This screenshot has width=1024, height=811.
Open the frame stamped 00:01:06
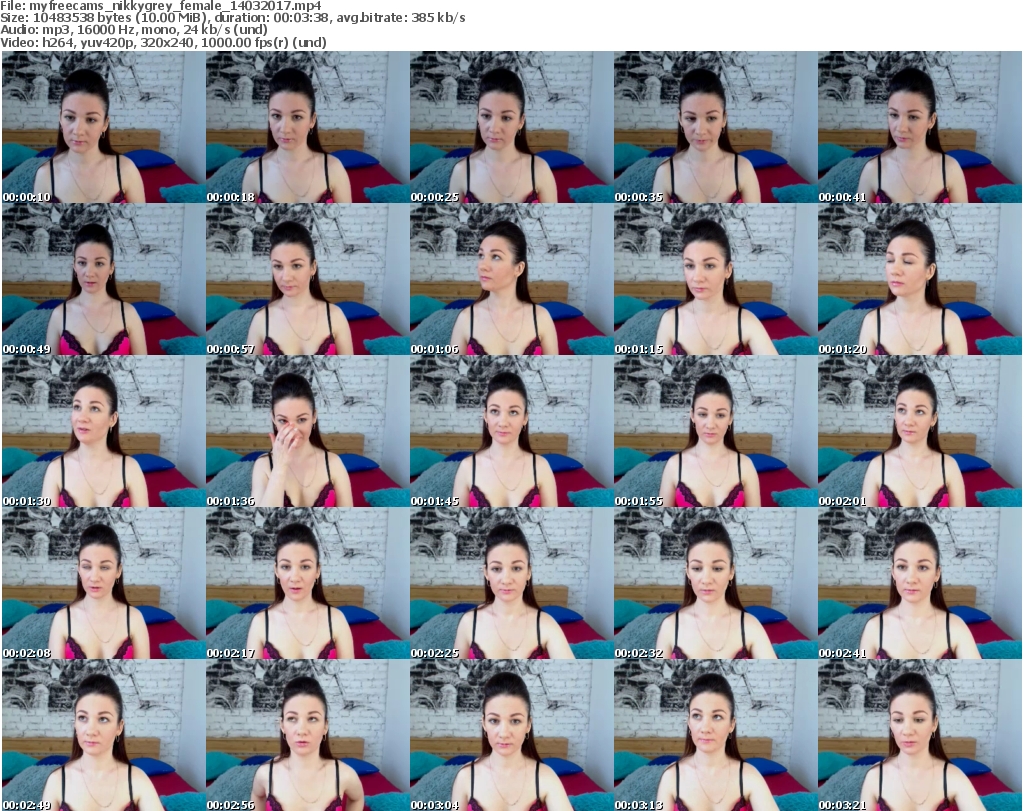(x=511, y=279)
